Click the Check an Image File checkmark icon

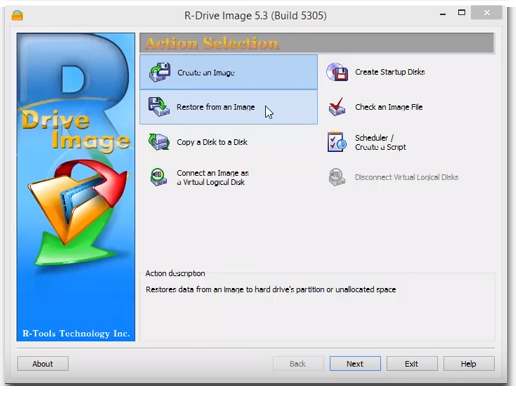click(337, 107)
